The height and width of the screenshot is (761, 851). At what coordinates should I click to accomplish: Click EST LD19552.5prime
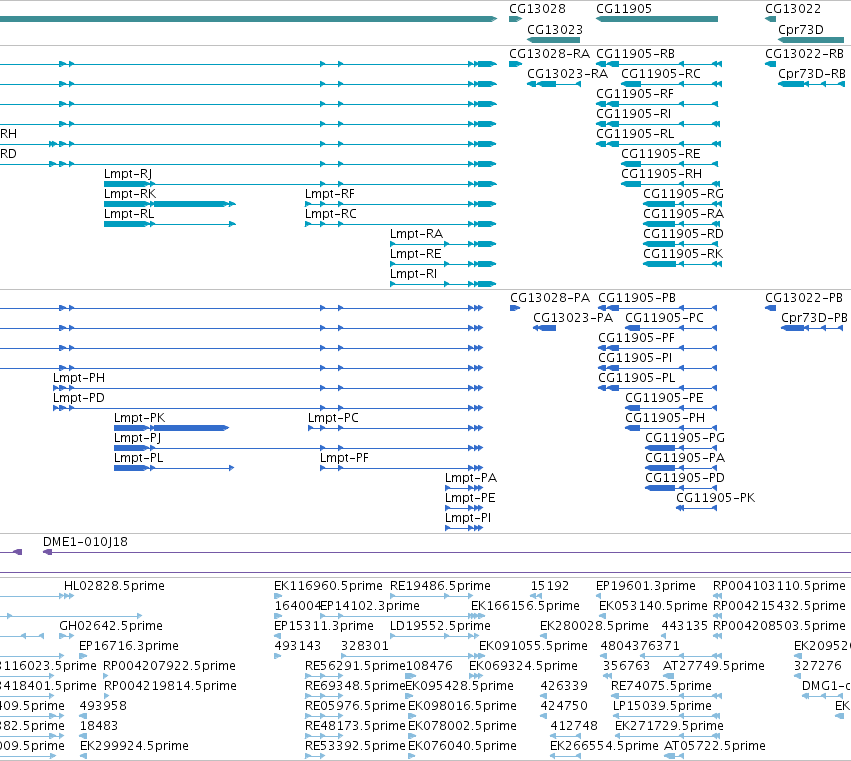pyautogui.click(x=440, y=626)
